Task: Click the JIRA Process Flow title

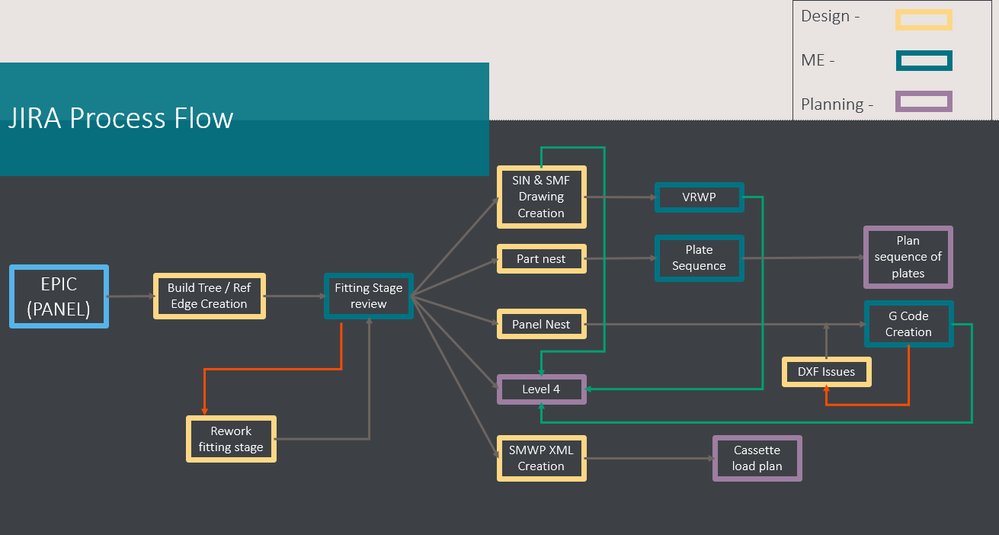Action: pyautogui.click(x=121, y=118)
